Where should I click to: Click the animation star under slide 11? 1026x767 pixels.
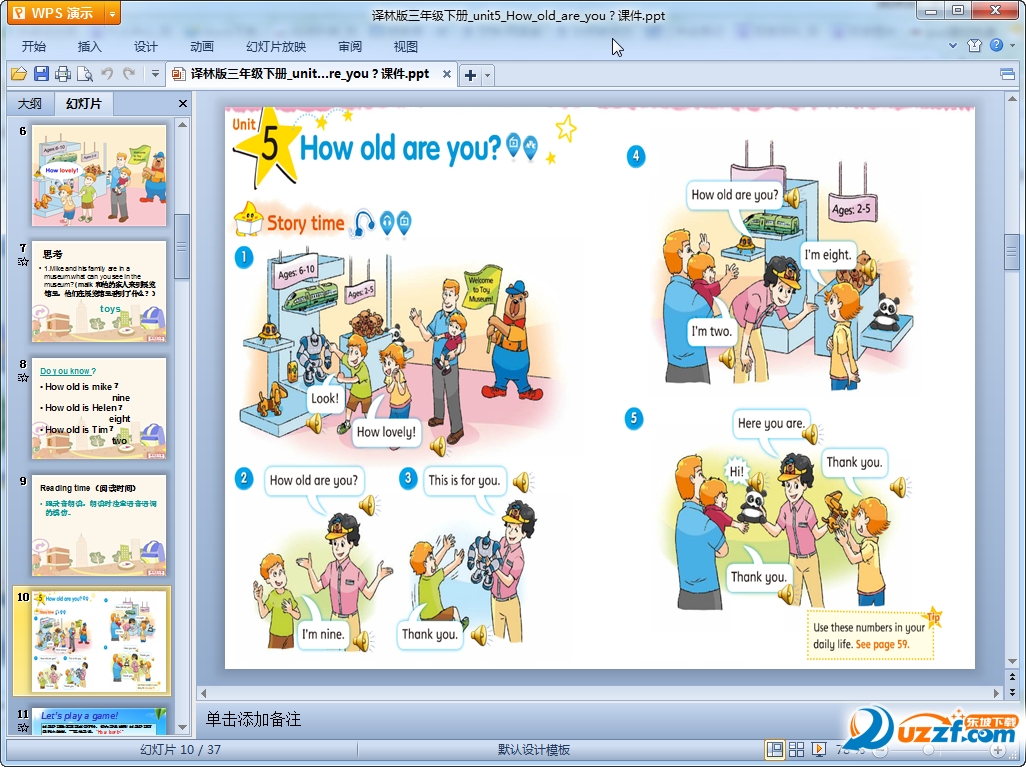(23, 727)
